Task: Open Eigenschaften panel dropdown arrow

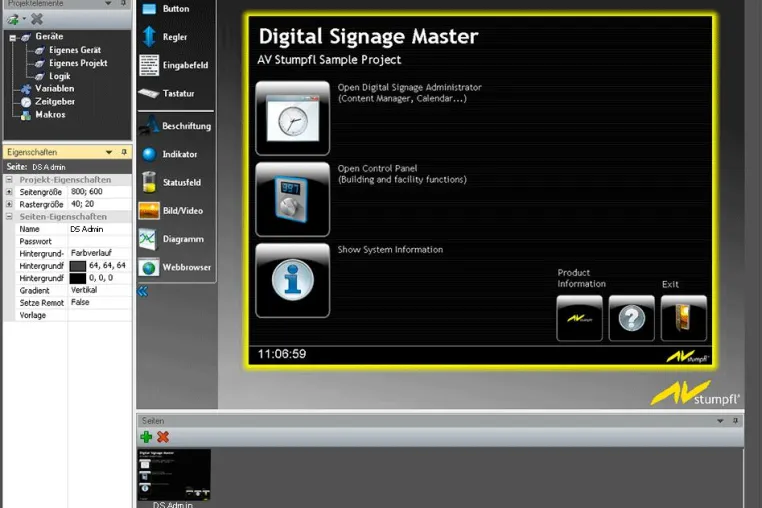Action: pyautogui.click(x=109, y=152)
